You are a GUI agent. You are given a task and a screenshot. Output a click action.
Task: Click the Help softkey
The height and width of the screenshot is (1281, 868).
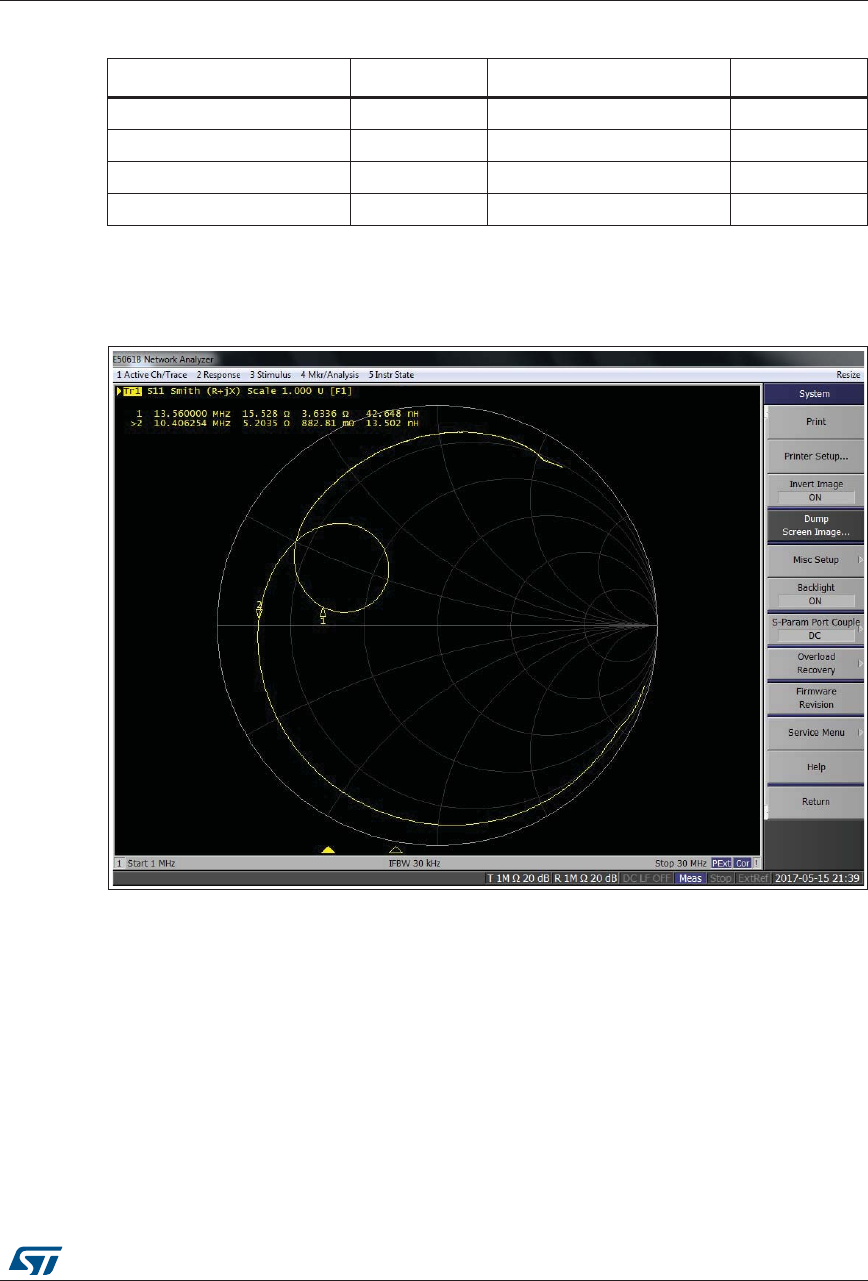pyautogui.click(x=815, y=767)
